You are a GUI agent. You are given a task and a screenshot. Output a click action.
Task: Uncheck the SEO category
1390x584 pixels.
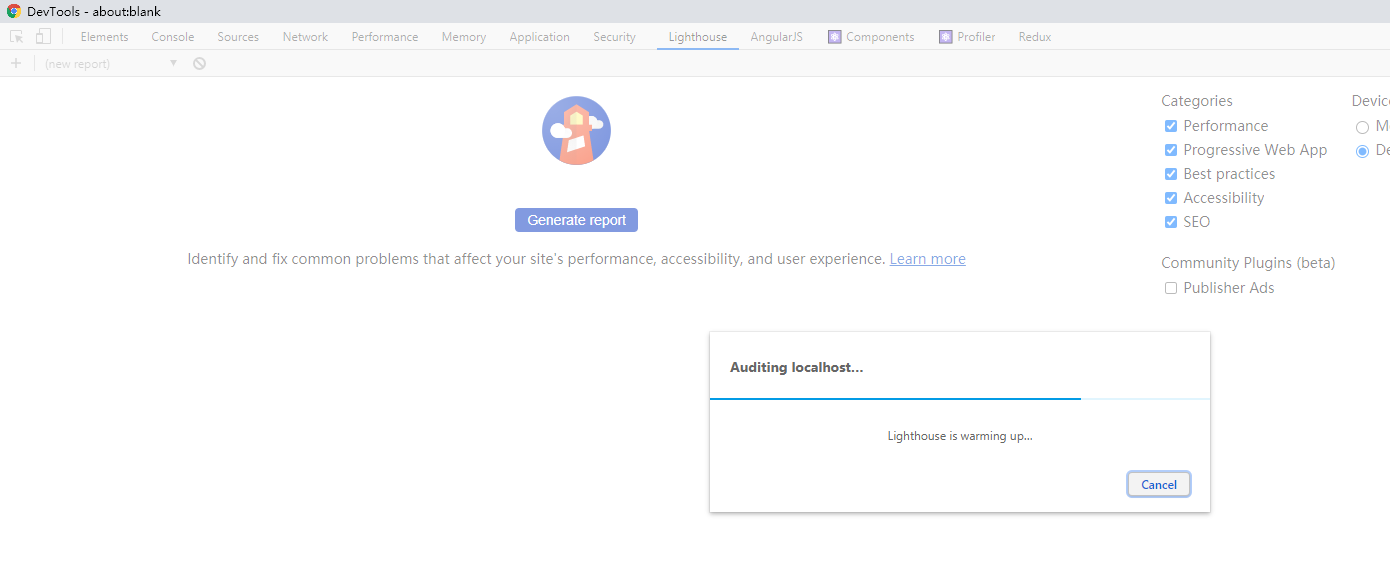(1171, 222)
